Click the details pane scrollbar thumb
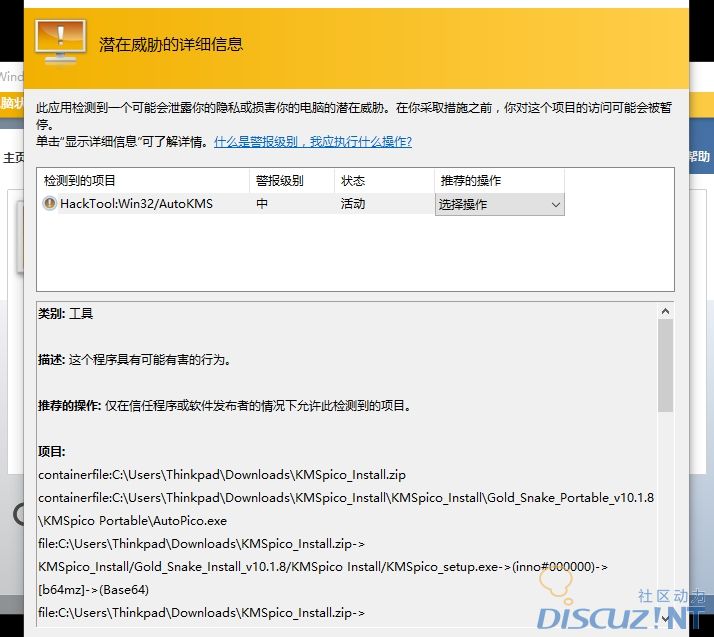Screen dimensions: 714x637 665,365
